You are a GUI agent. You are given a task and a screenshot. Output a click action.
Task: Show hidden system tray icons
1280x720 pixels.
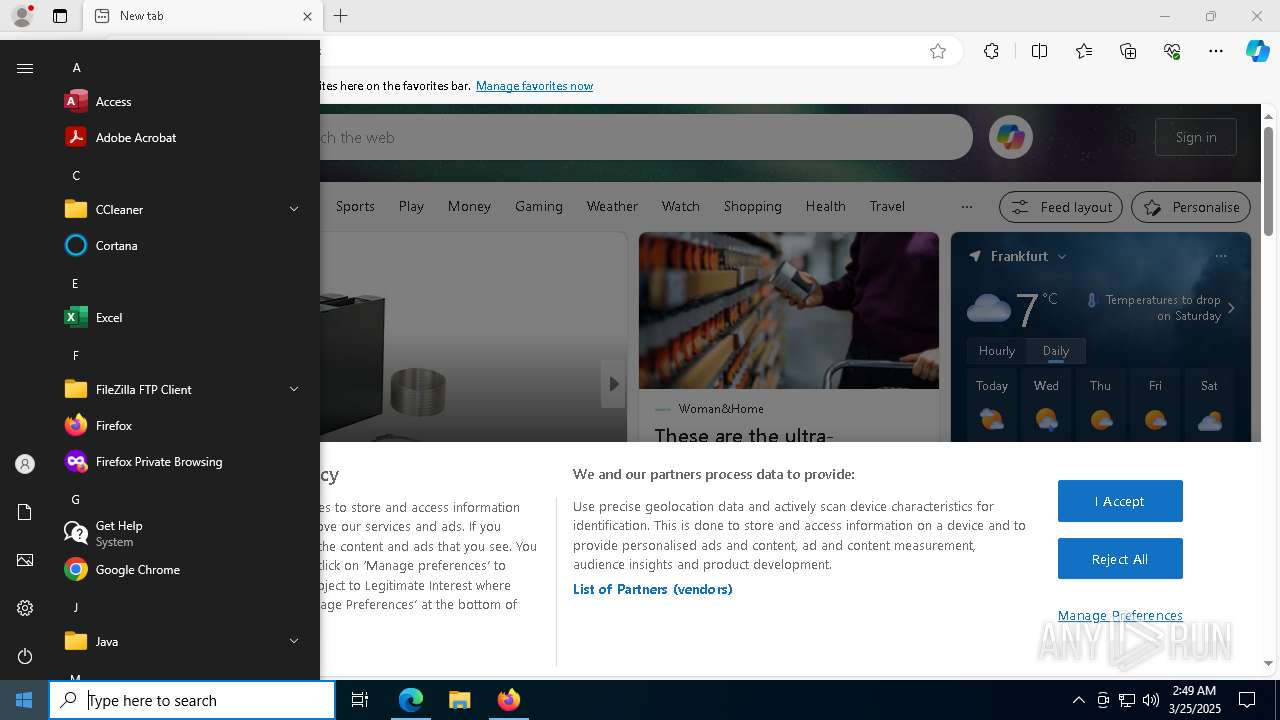(x=1078, y=700)
